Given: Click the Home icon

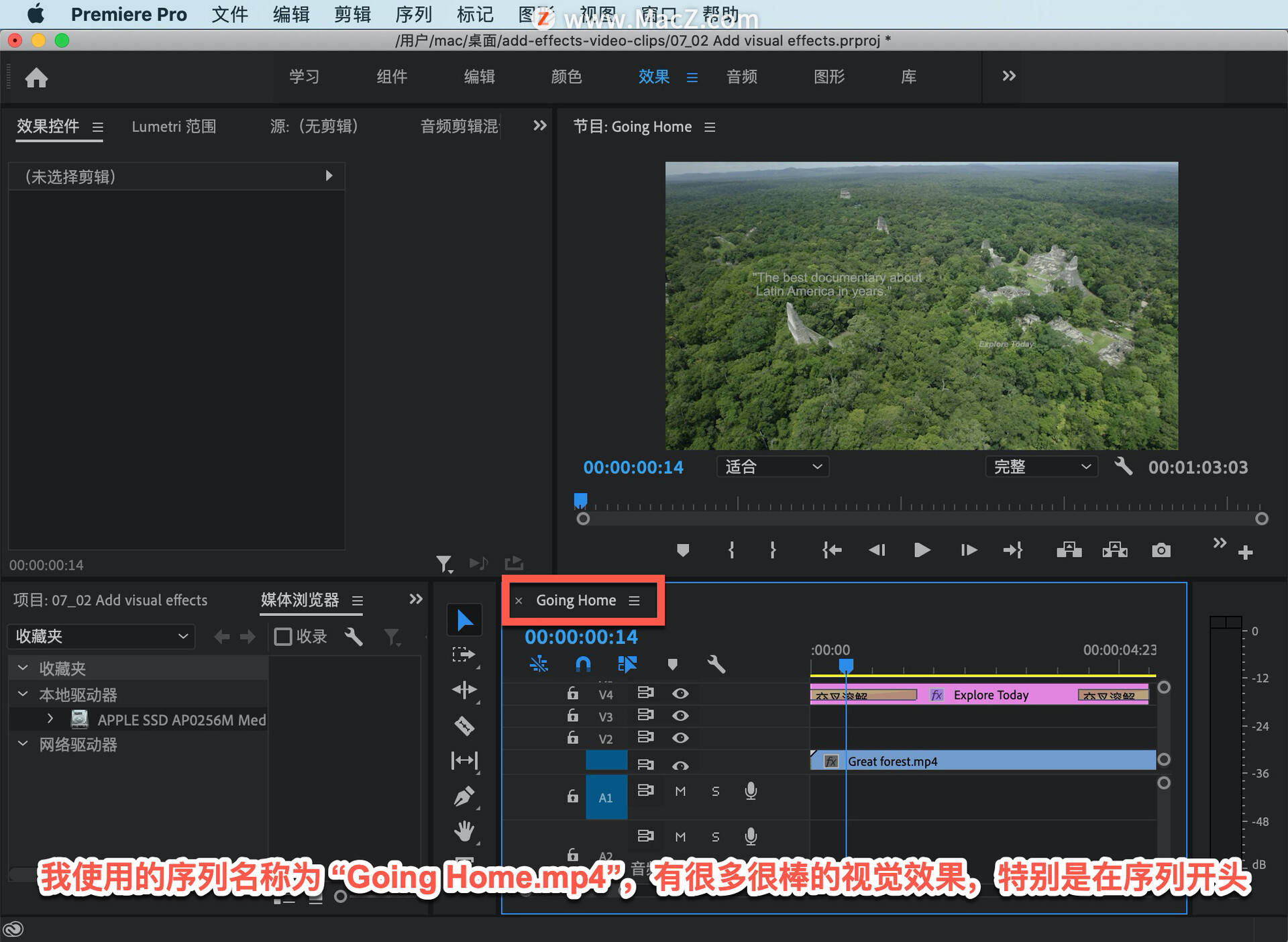Looking at the screenshot, I should click(x=36, y=78).
